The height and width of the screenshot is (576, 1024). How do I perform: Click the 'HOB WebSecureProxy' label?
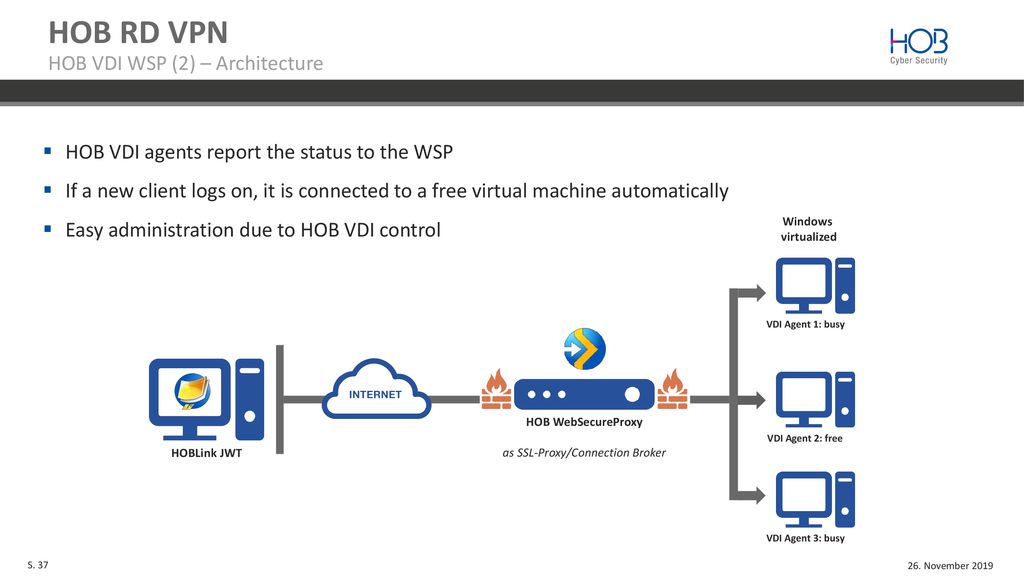click(x=584, y=422)
